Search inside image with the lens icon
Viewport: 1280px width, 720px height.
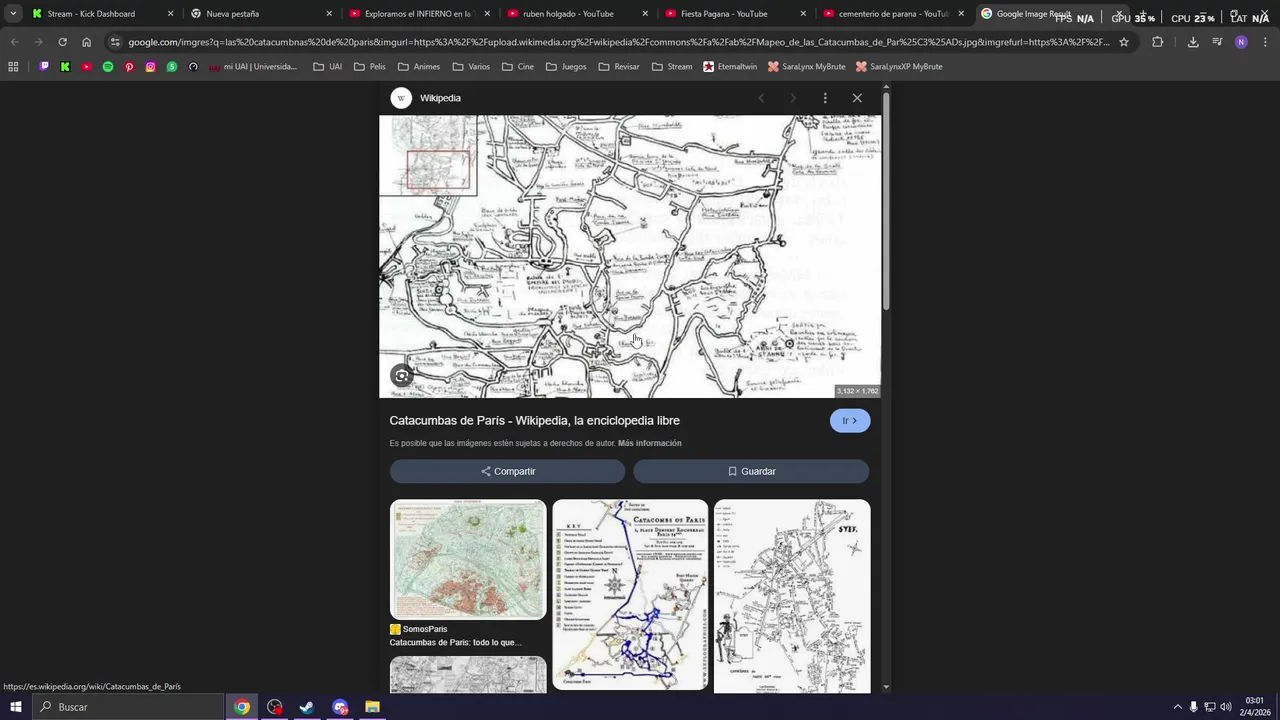coord(401,376)
